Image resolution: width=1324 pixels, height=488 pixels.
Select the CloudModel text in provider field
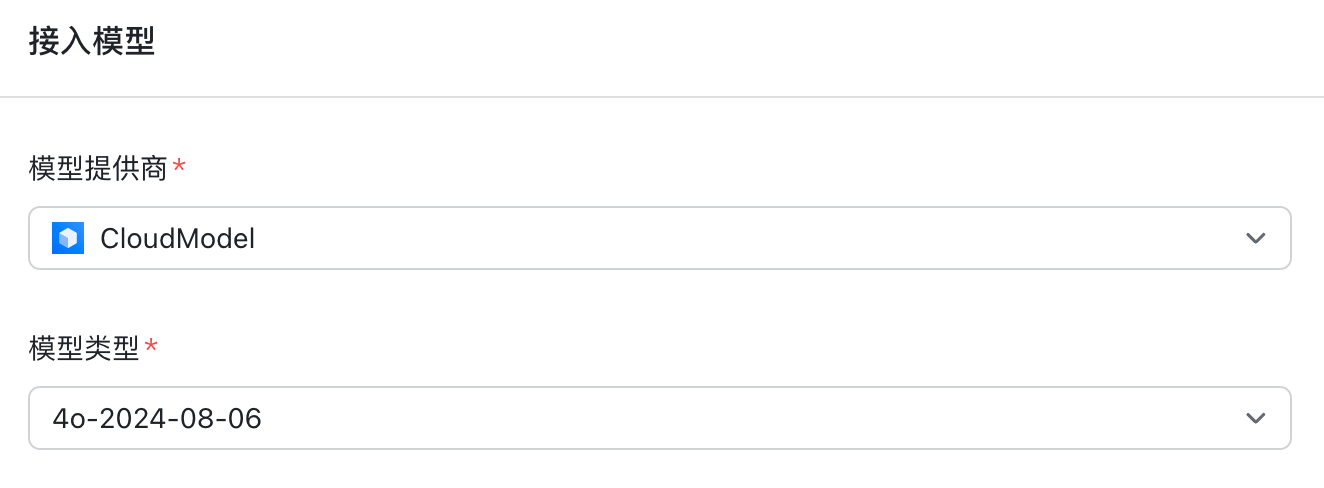pos(177,239)
